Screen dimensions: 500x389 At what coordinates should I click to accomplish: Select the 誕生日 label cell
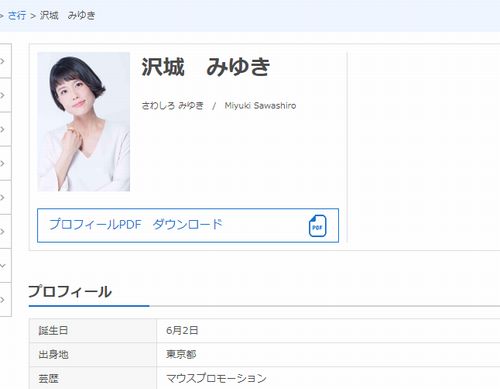pos(93,330)
